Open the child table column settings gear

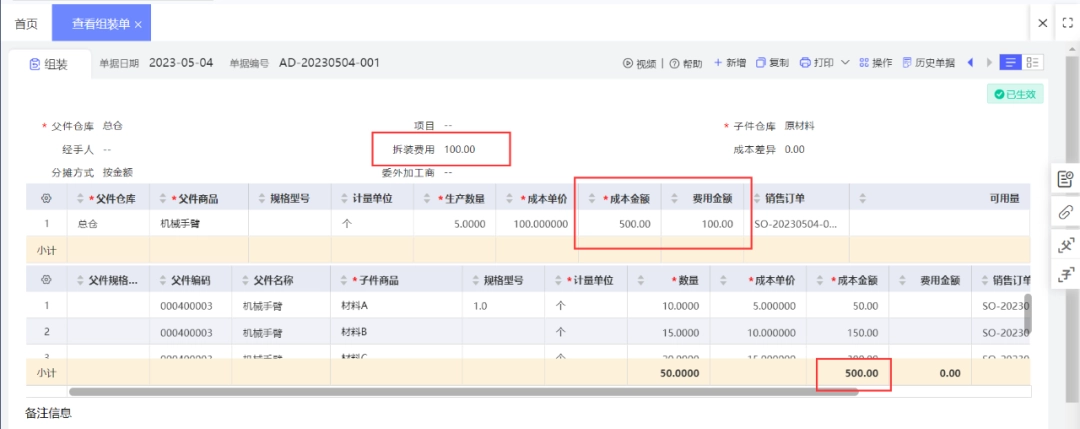(x=47, y=280)
